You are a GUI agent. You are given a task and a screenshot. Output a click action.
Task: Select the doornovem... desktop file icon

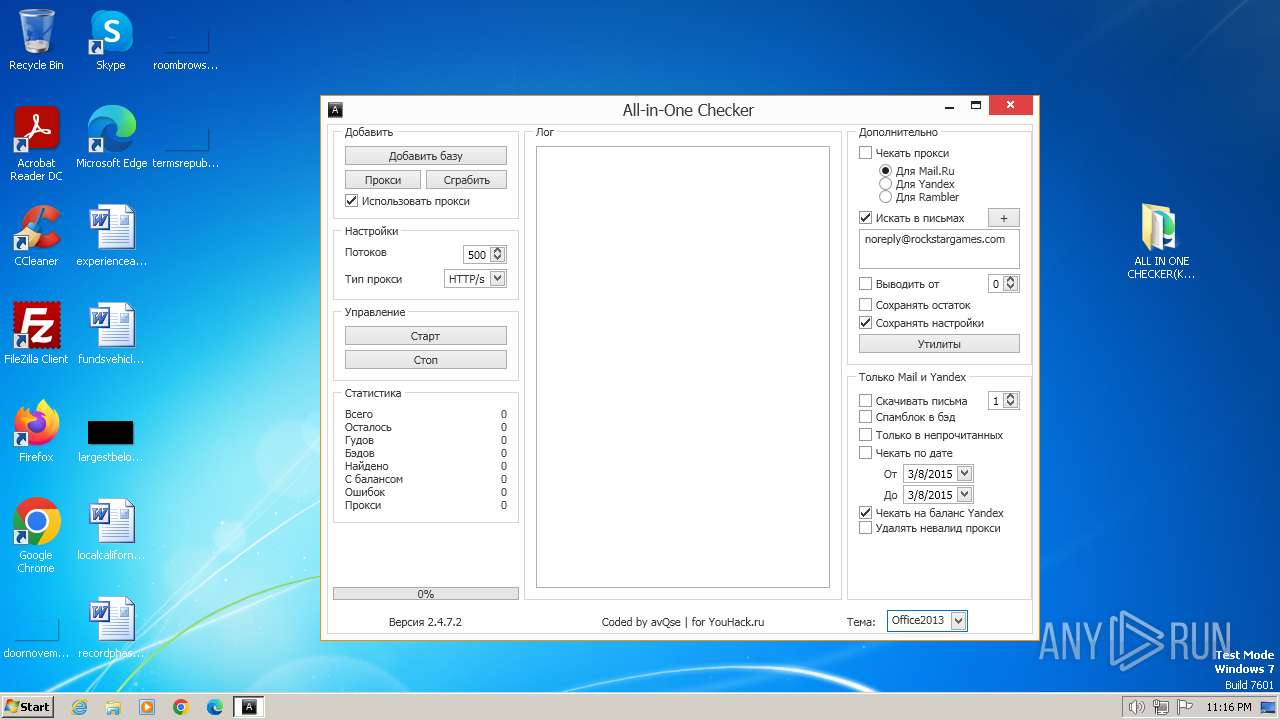tap(36, 634)
